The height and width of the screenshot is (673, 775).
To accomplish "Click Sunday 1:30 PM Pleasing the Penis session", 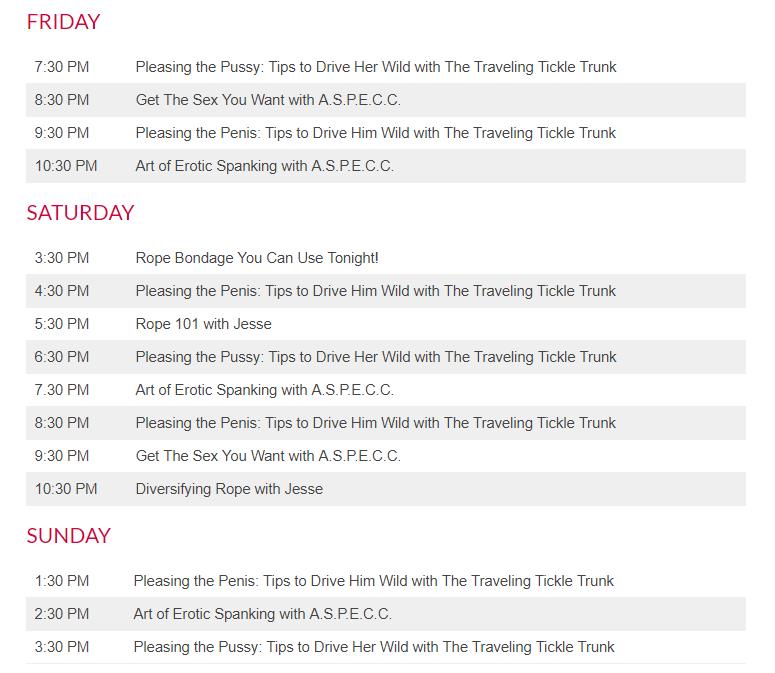I will pos(373,581).
